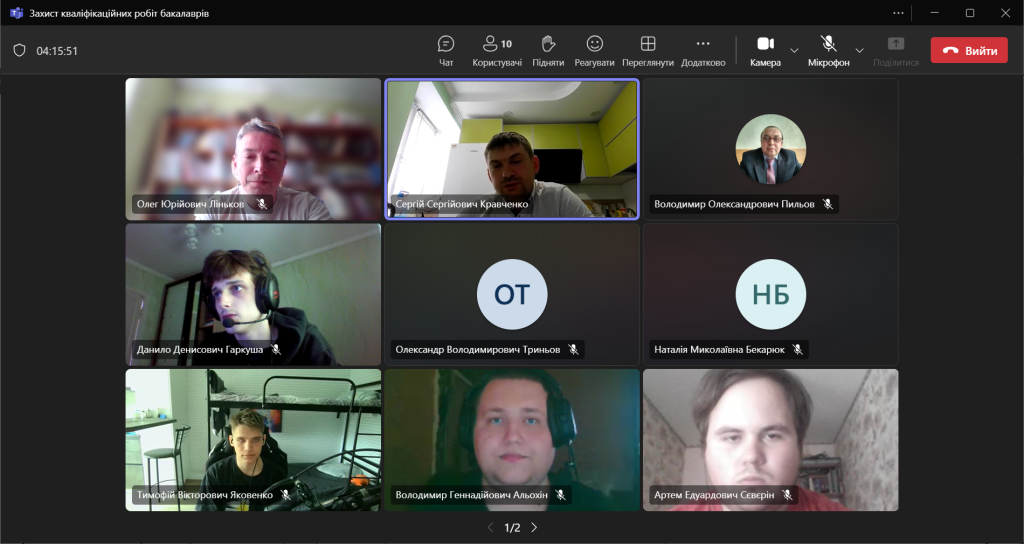Viewport: 1024px width, 544px height.
Task: Open Додатково more actions menu
Action: tap(703, 51)
